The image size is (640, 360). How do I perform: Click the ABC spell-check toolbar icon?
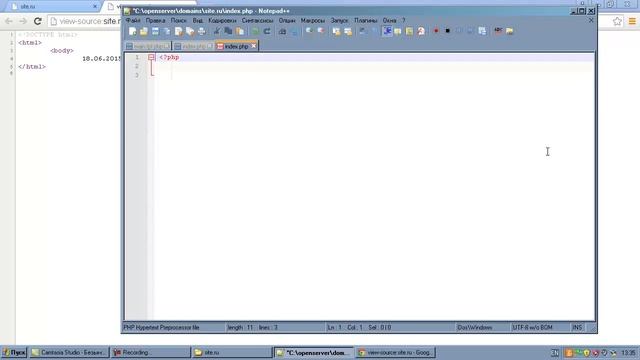498,31
